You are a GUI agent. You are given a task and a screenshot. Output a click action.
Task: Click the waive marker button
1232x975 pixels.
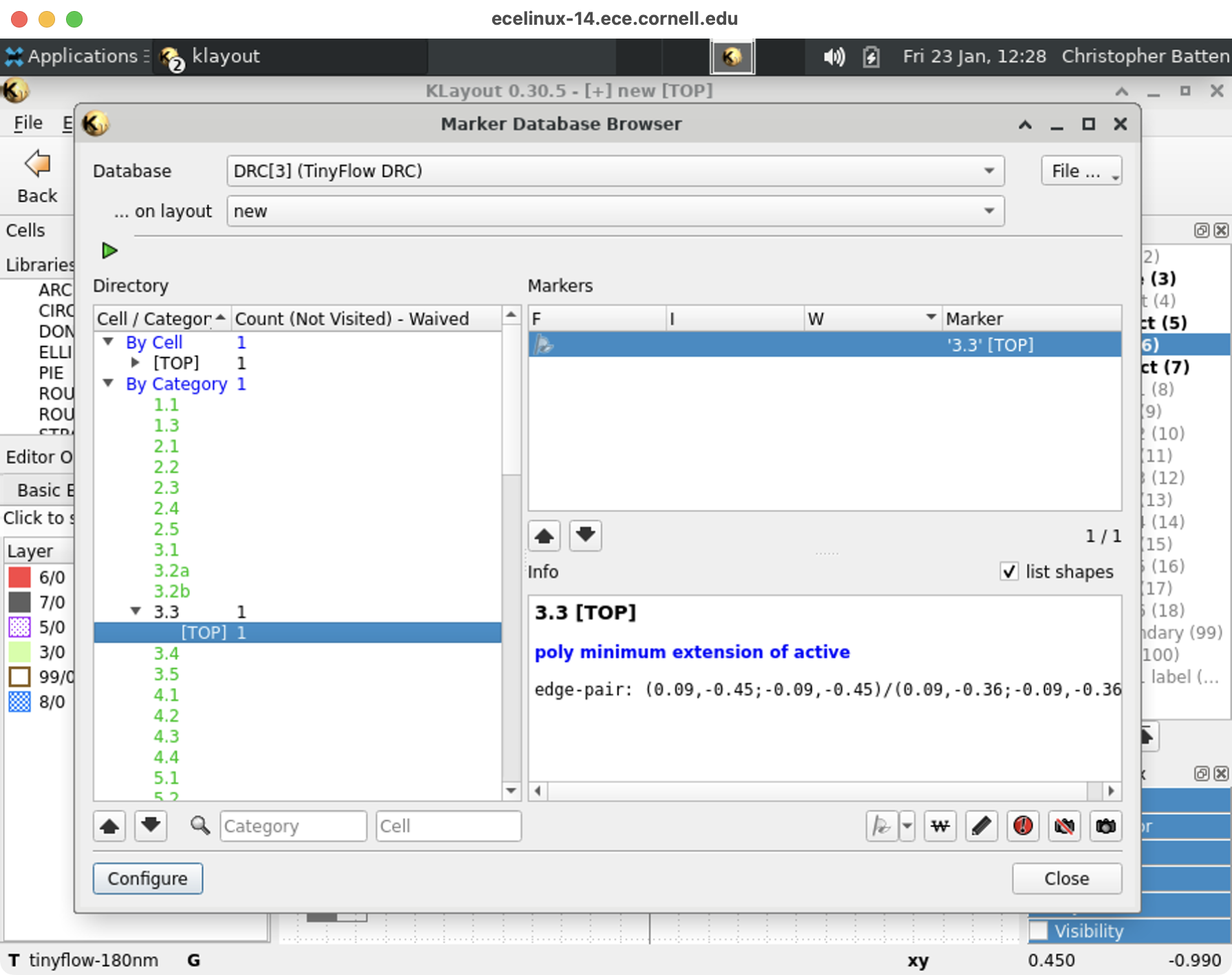pos(939,826)
